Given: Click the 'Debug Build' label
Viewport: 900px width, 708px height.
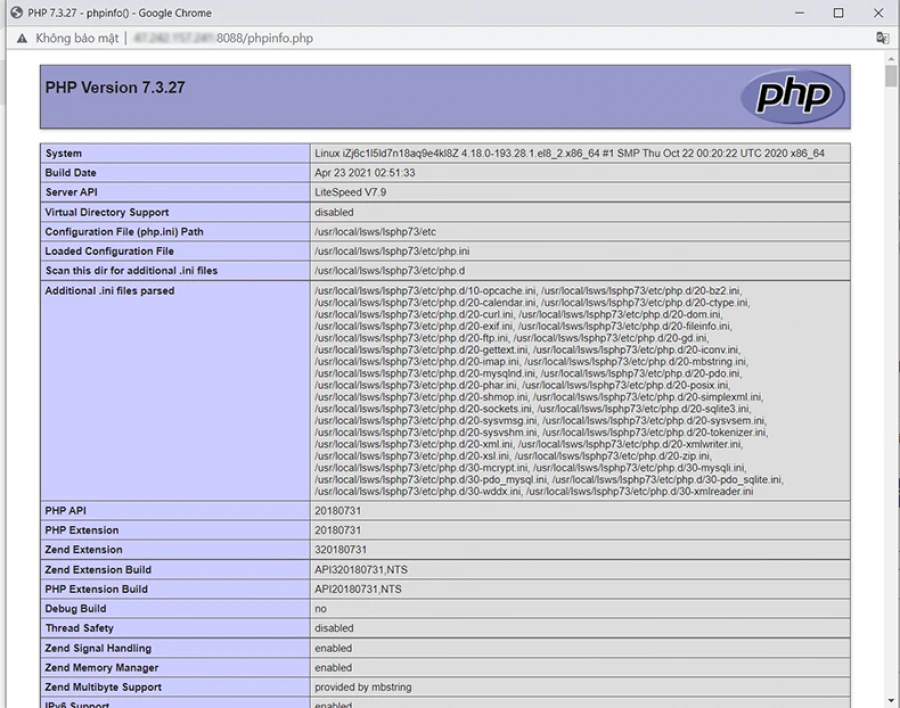Looking at the screenshot, I should point(76,609).
